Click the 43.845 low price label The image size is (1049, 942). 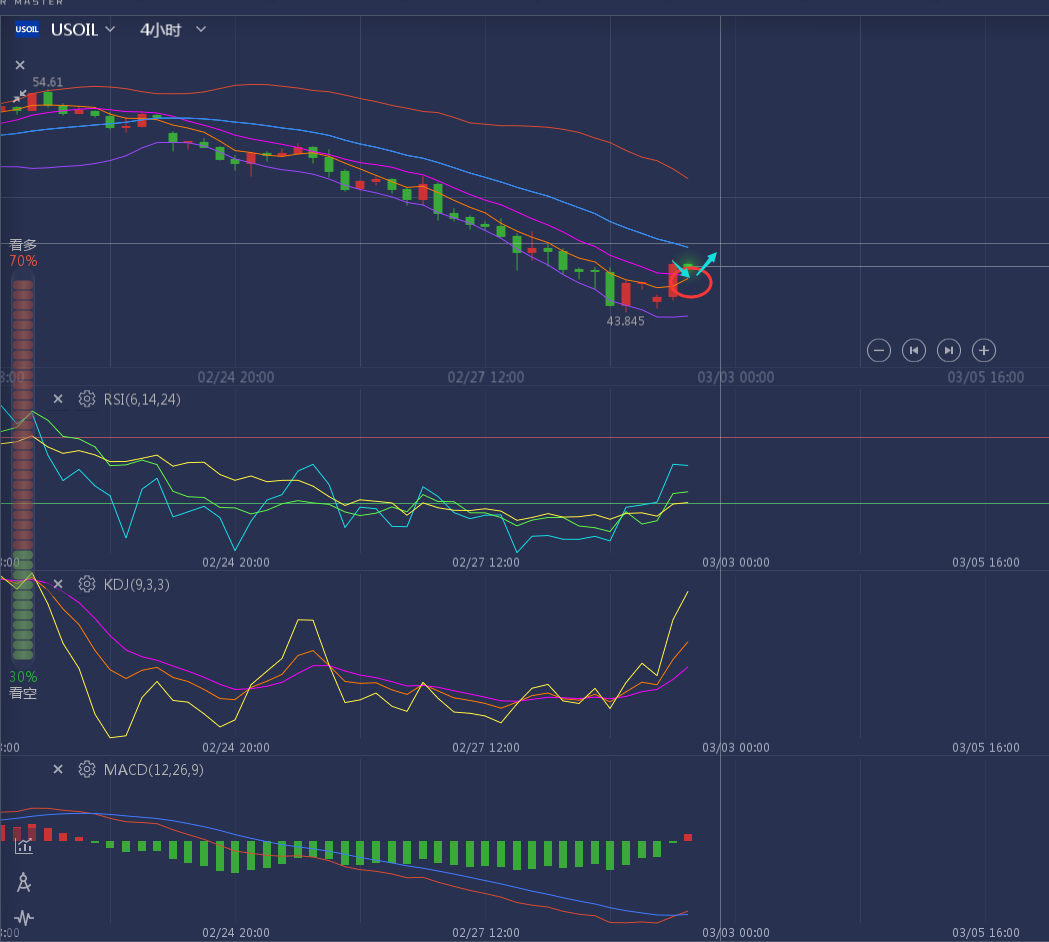[626, 321]
